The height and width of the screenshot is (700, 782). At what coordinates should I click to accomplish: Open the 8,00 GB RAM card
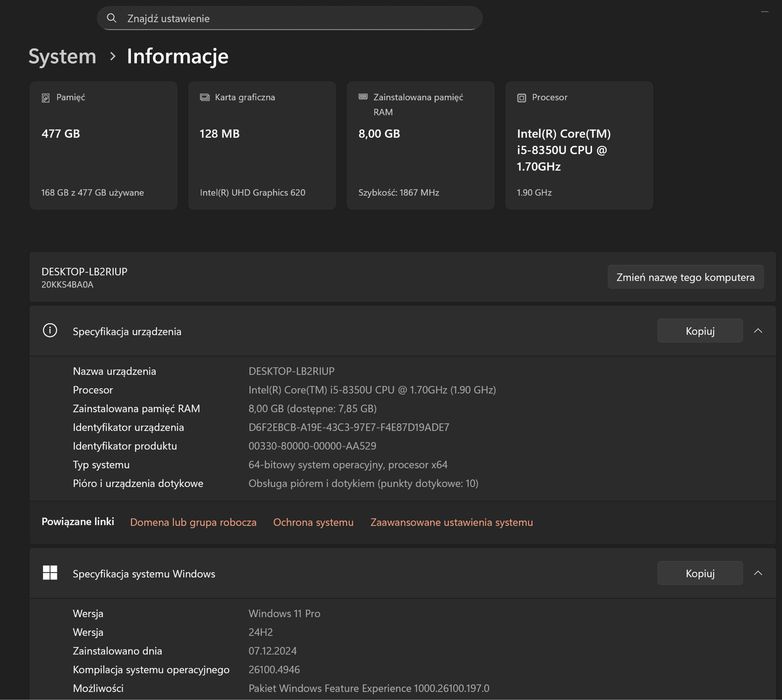coord(420,146)
